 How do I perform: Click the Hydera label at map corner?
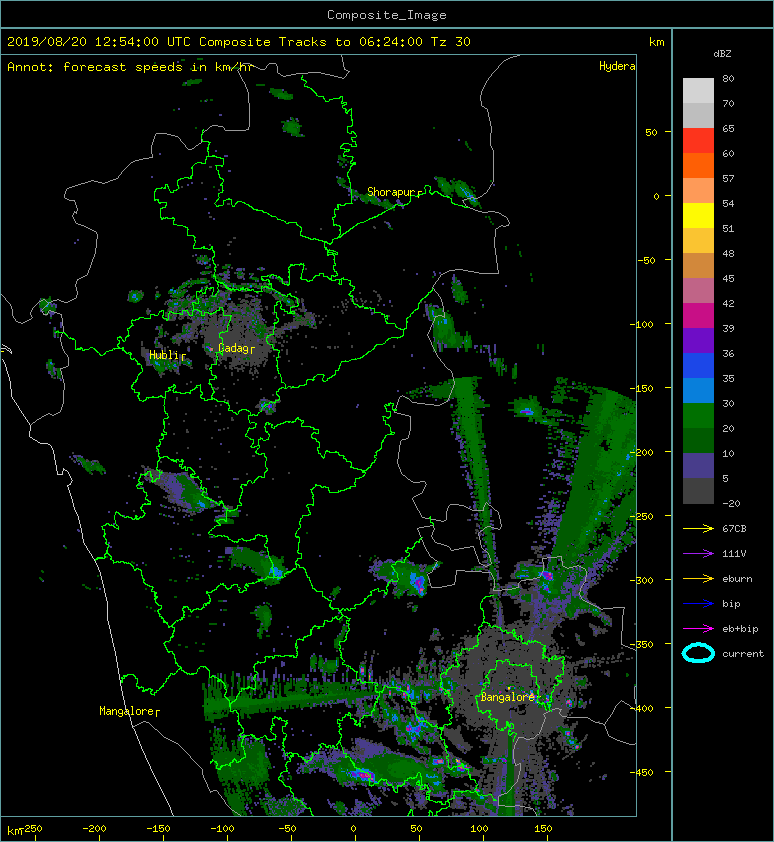[x=617, y=66]
